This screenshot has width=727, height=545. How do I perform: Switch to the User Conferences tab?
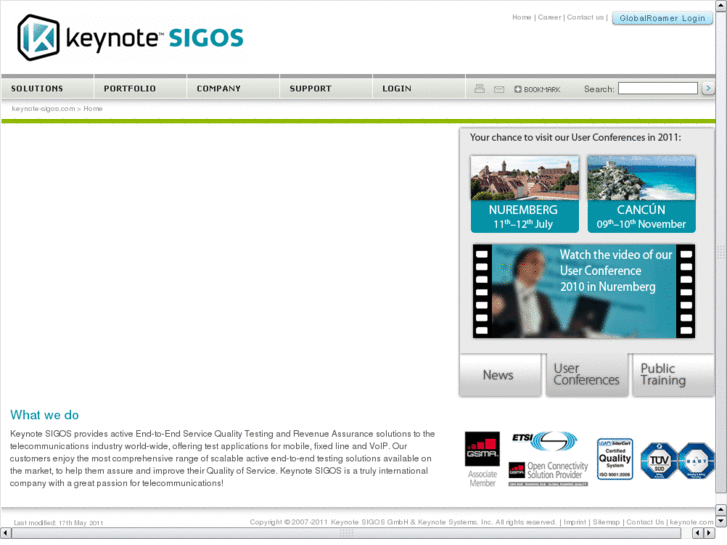coord(587,375)
